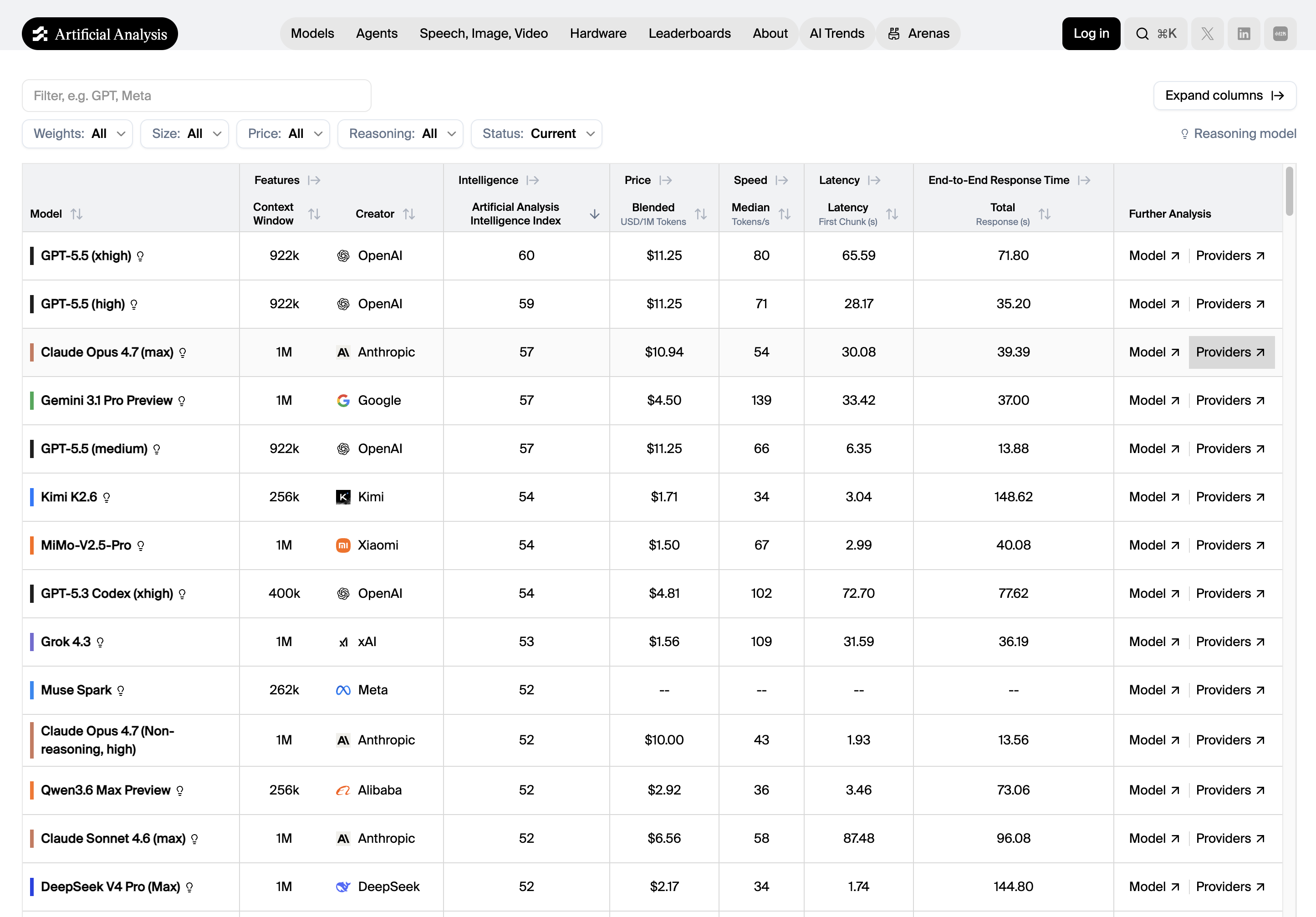The image size is (1316, 917).
Task: Sort by Blended price arrows
Action: pyautogui.click(x=700, y=214)
